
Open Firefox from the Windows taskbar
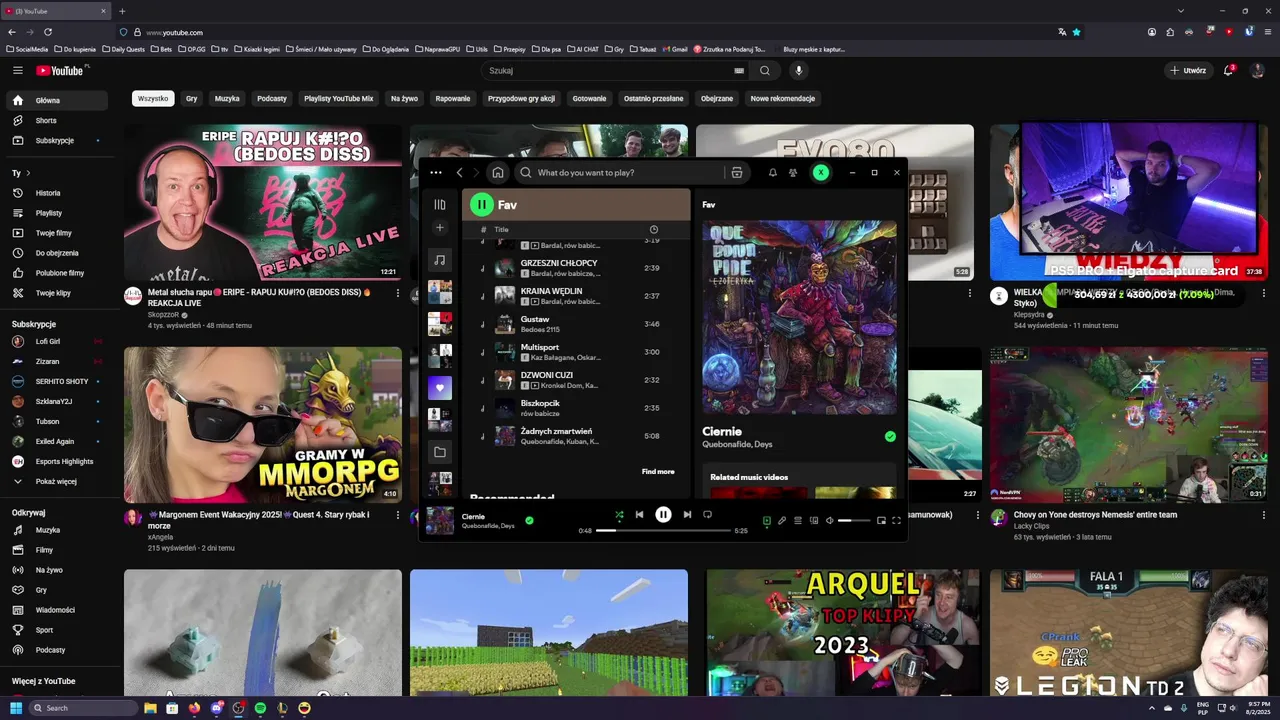click(194, 708)
